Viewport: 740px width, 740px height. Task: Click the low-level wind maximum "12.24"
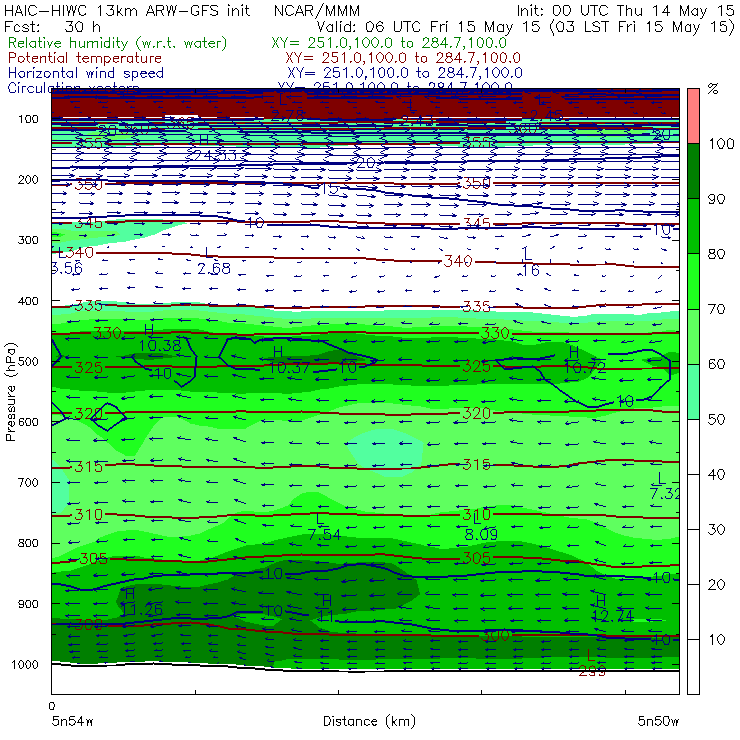click(x=612, y=616)
